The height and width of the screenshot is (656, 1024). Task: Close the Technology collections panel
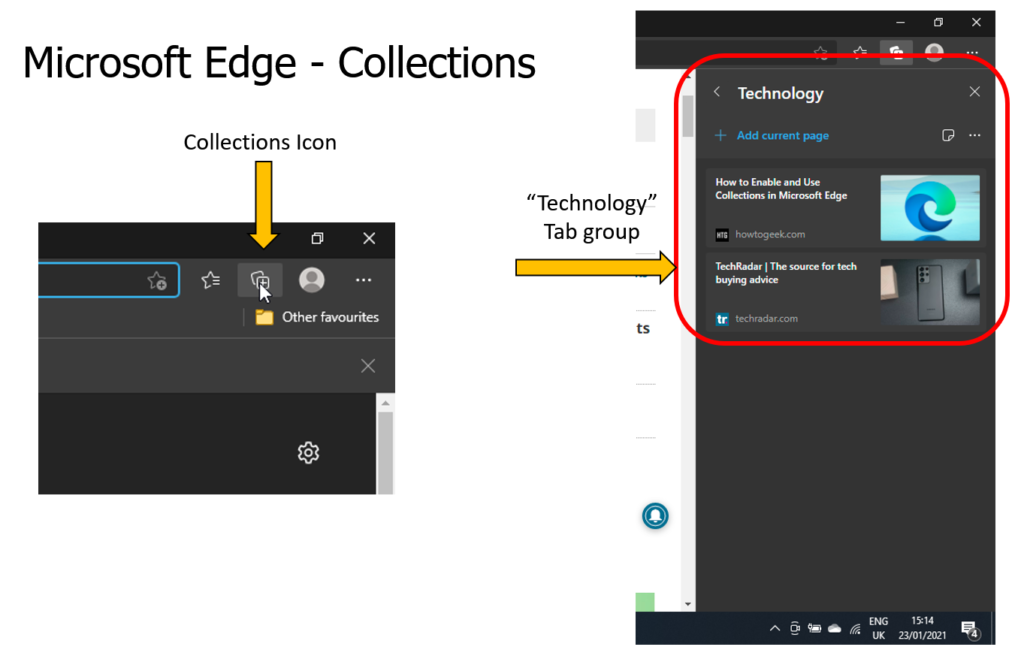(x=974, y=91)
